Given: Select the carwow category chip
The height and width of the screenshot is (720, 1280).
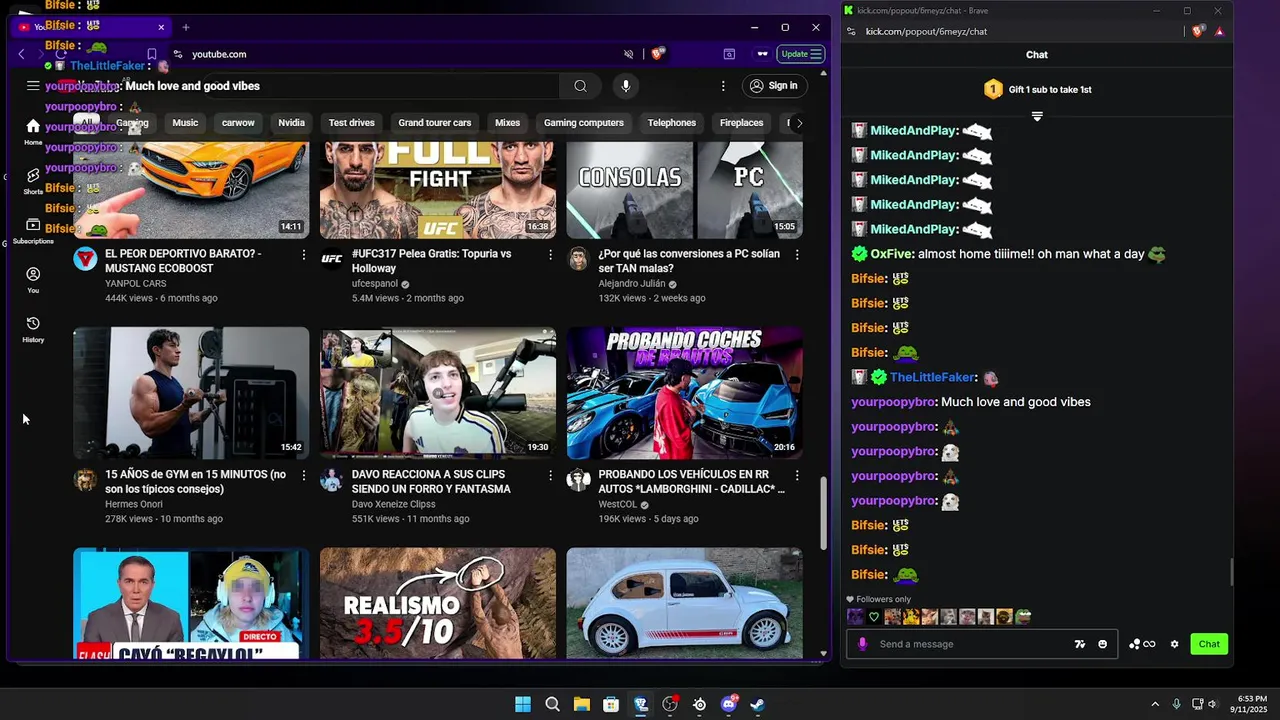Looking at the screenshot, I should coord(238,123).
